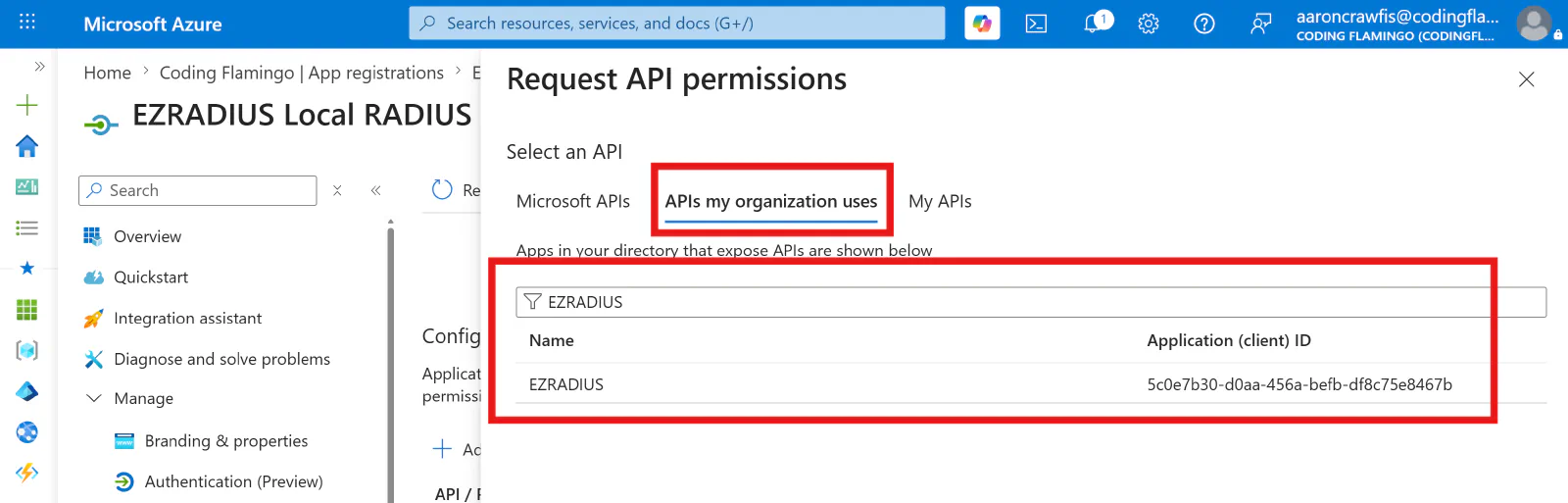Open Resource groups cube icon

[27, 350]
